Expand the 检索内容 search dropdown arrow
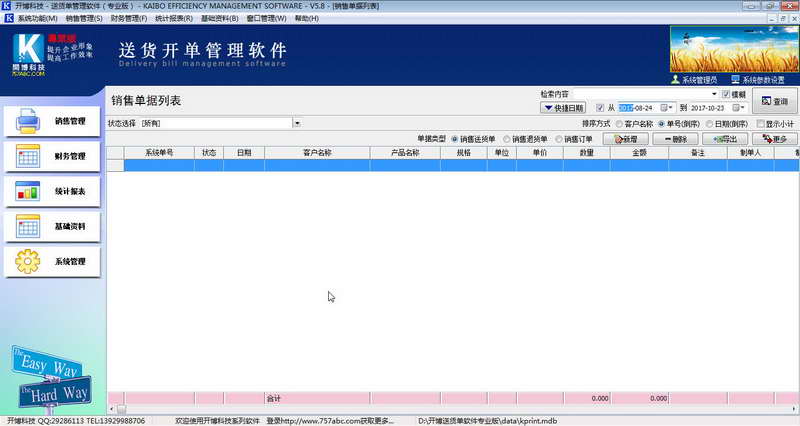Viewport: 800px width, 426px height. 714,94
